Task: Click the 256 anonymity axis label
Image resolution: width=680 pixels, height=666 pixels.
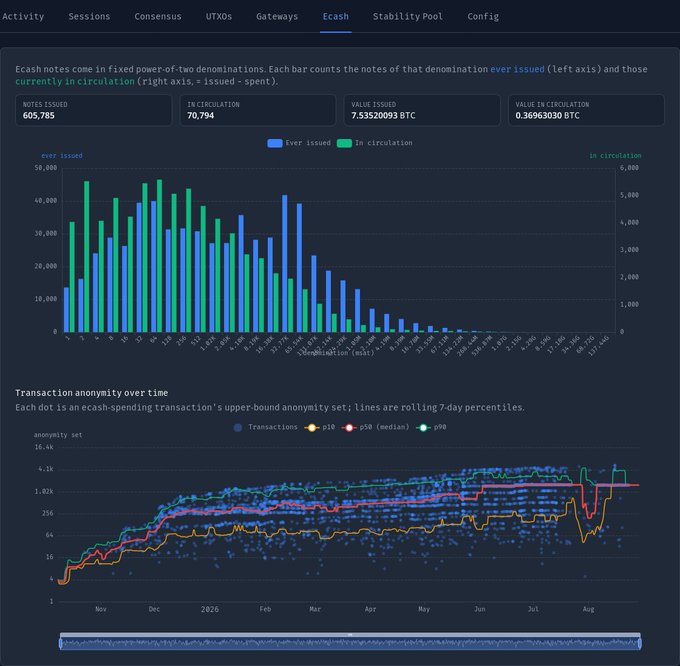Action: click(x=48, y=513)
